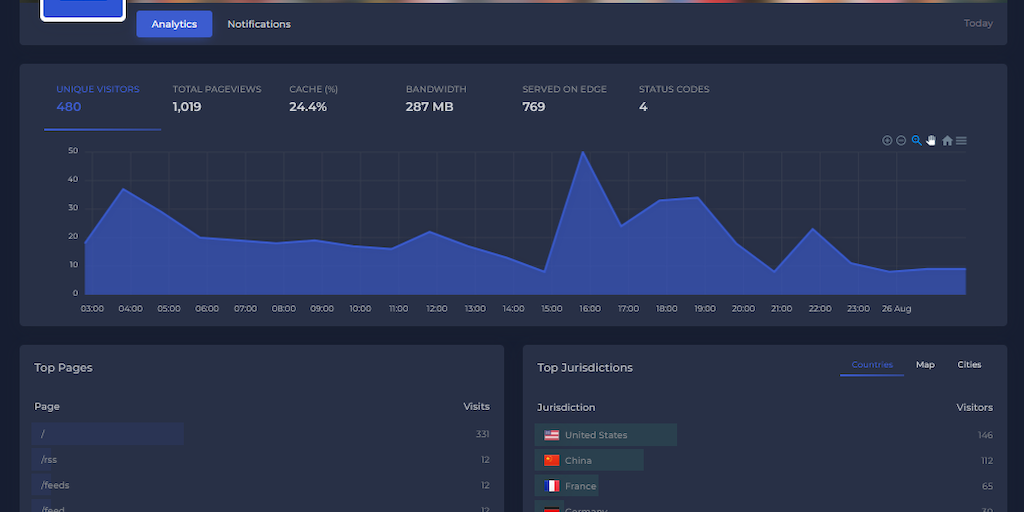
Task: Click the China flag icon
Action: coord(552,461)
